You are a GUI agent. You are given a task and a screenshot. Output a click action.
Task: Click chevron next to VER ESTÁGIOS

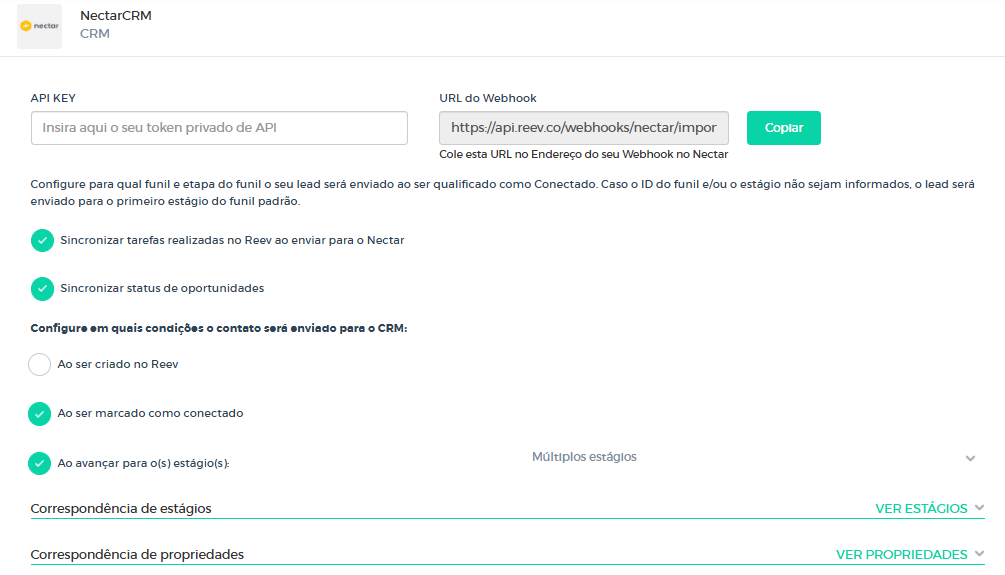tap(979, 508)
